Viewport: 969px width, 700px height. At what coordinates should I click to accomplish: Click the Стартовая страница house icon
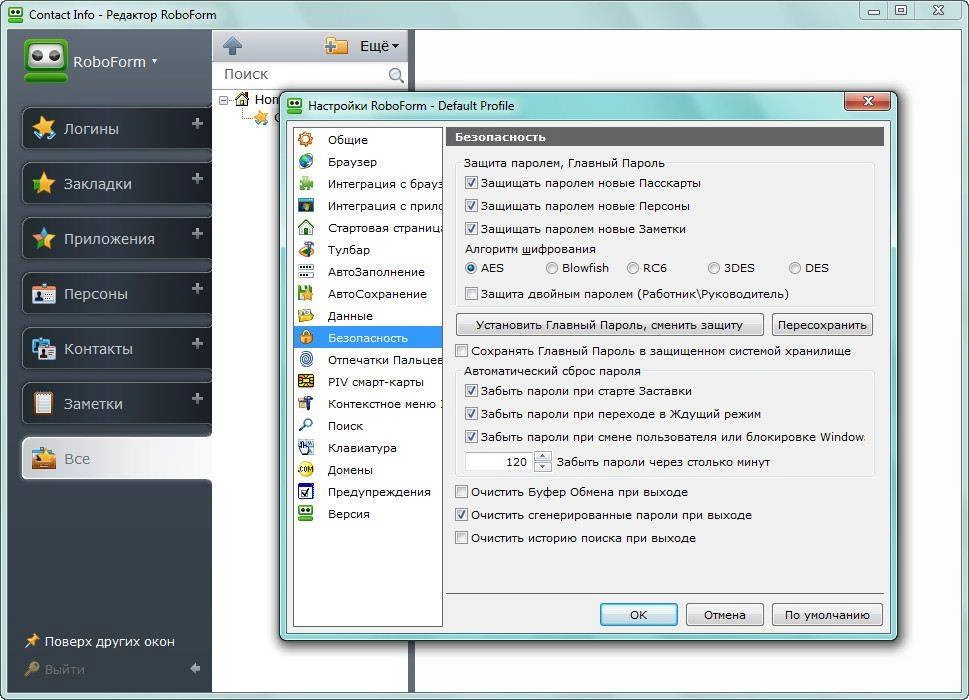pyautogui.click(x=306, y=227)
